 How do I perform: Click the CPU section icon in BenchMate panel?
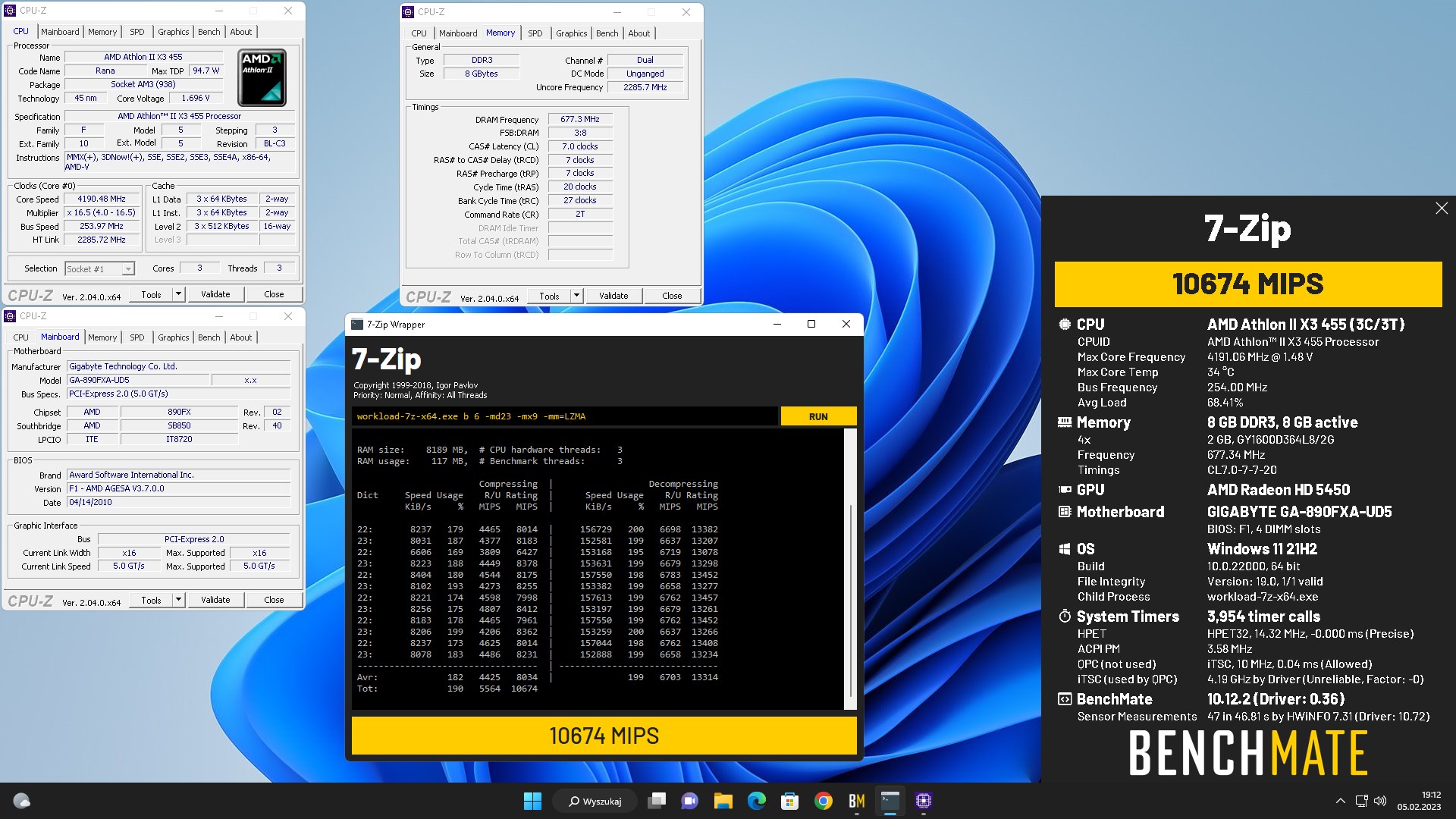tap(1065, 324)
